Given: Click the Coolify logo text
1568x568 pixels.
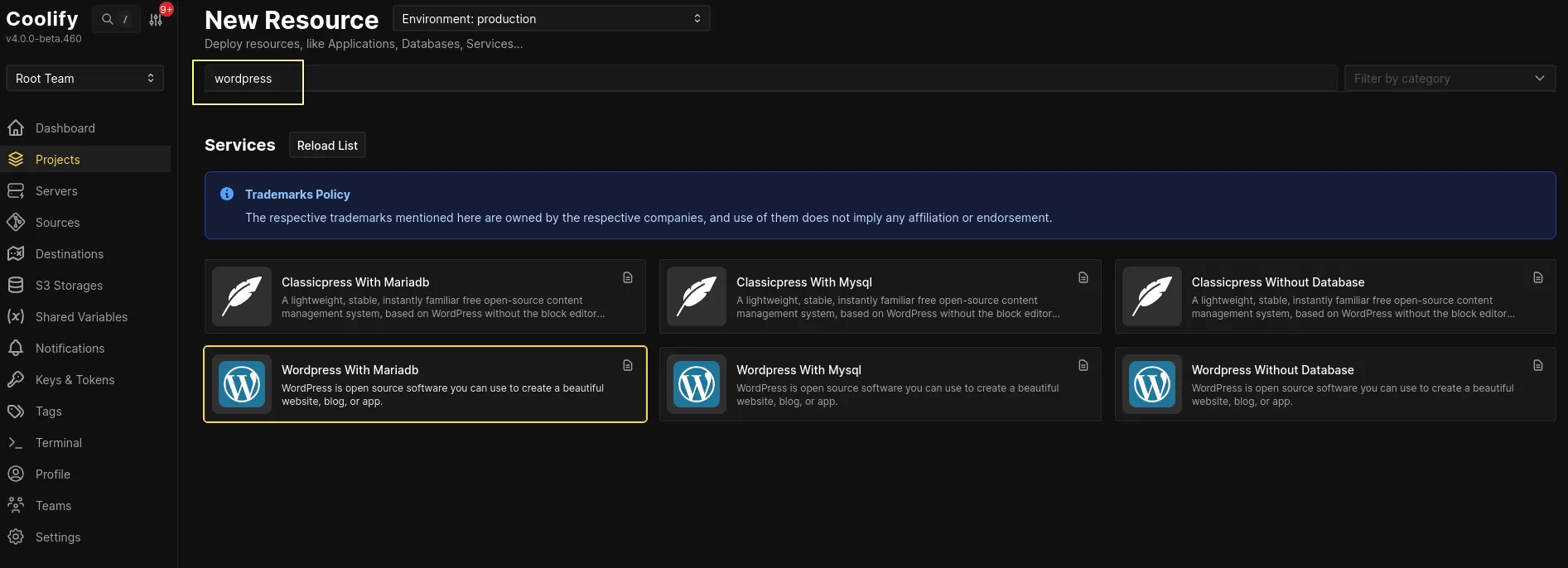Looking at the screenshot, I should pos(42,18).
